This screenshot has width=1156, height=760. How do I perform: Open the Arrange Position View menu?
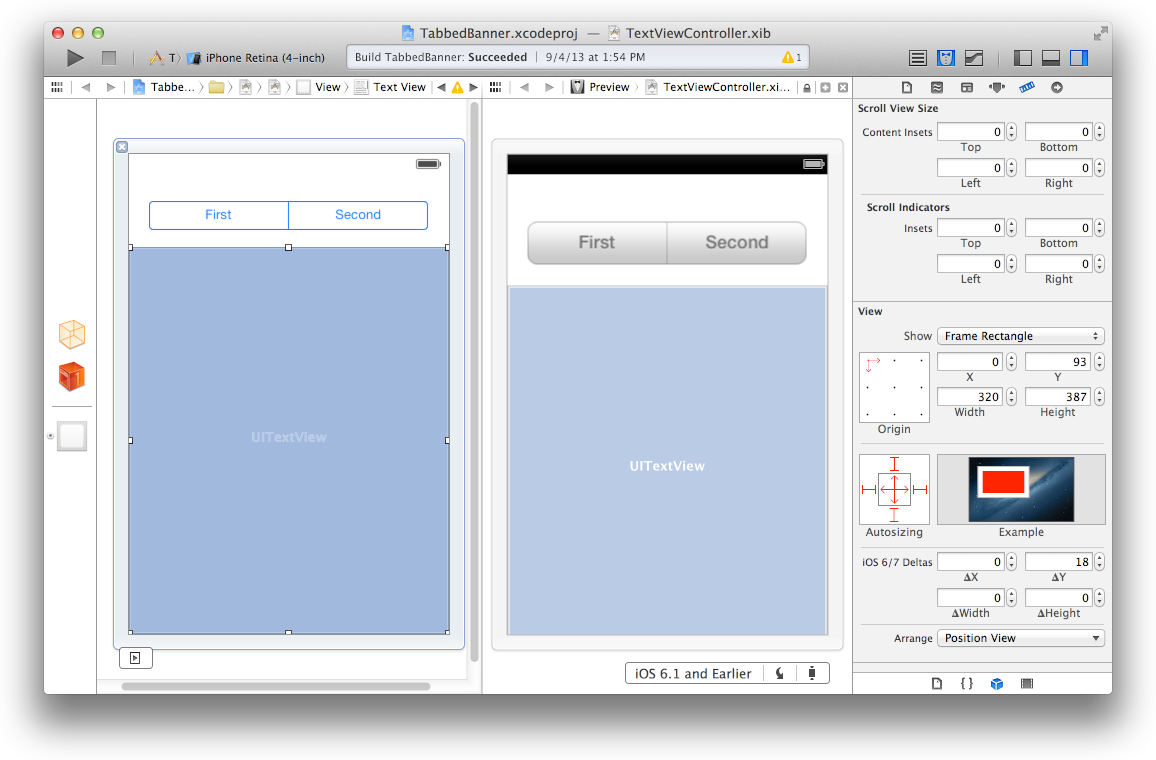(x=1020, y=637)
